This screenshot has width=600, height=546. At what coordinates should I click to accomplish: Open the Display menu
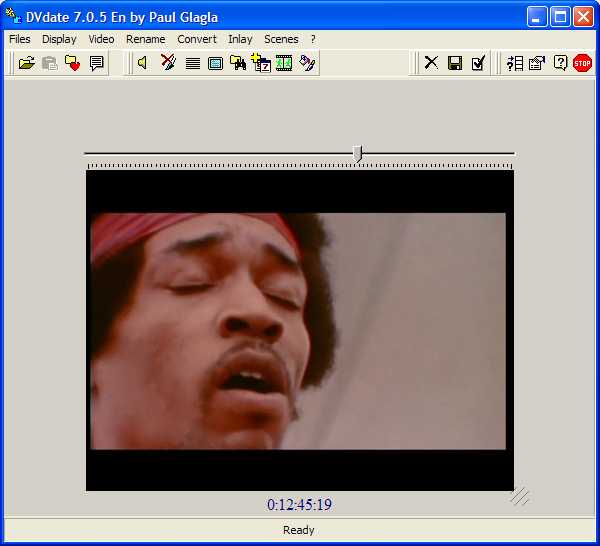(x=59, y=39)
